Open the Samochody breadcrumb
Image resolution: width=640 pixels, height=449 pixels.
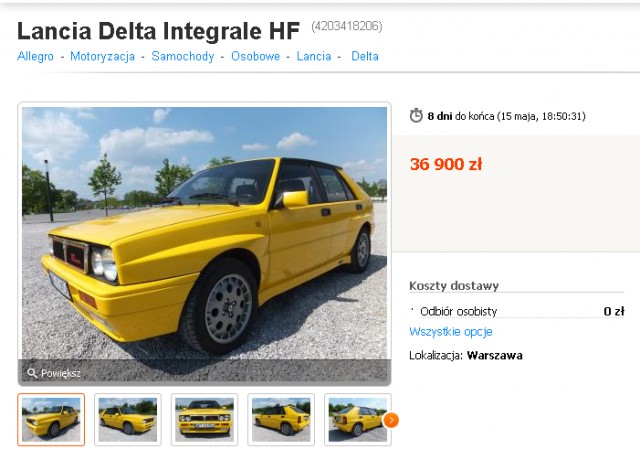tap(183, 56)
